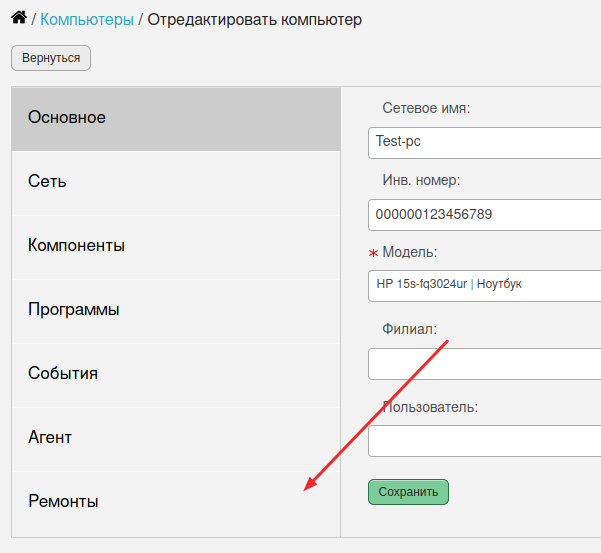601x553 pixels.
Task: Click the Инв. номер input field
Action: tap(484, 215)
